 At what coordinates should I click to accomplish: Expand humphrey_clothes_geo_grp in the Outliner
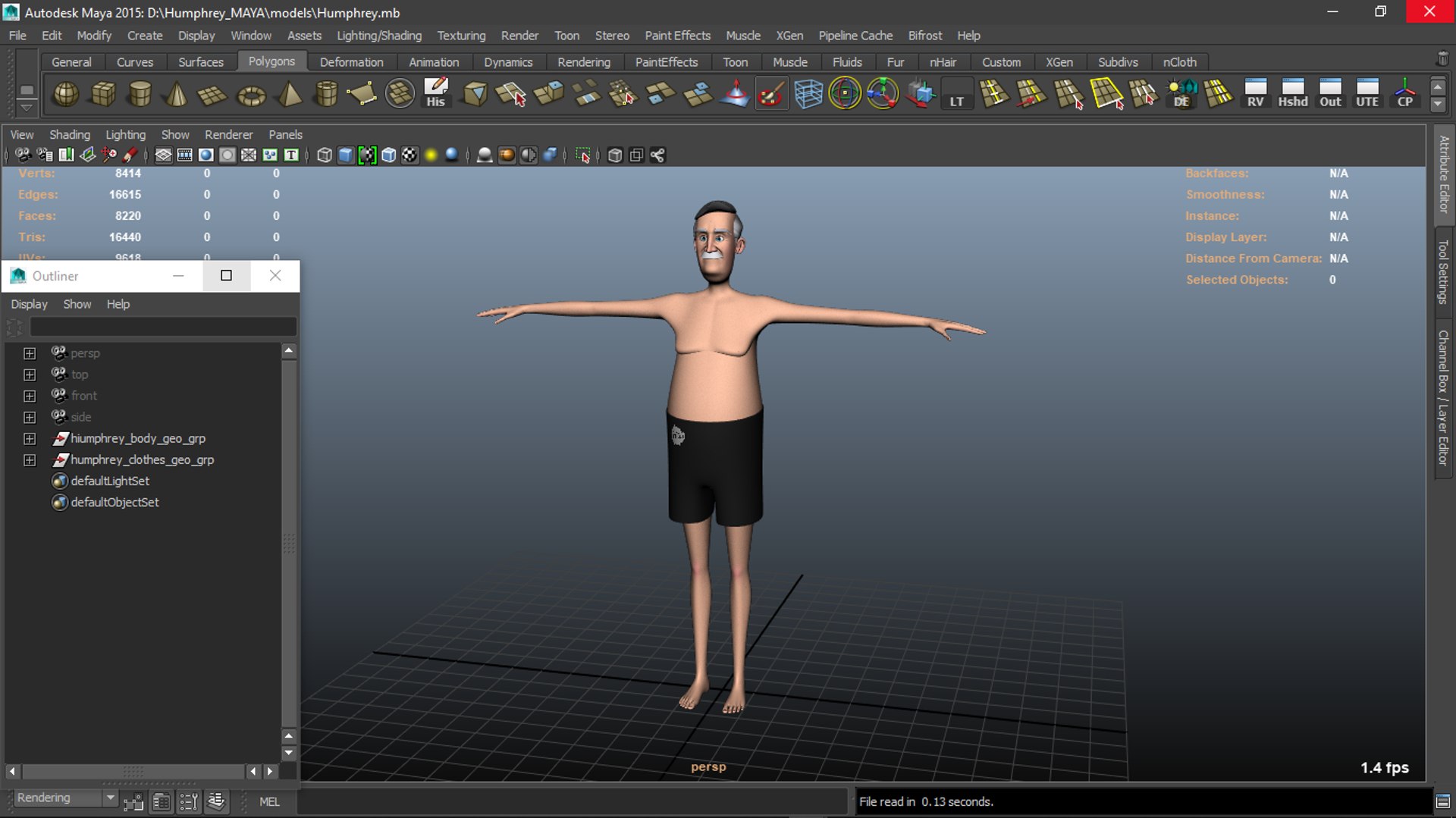[x=30, y=459]
